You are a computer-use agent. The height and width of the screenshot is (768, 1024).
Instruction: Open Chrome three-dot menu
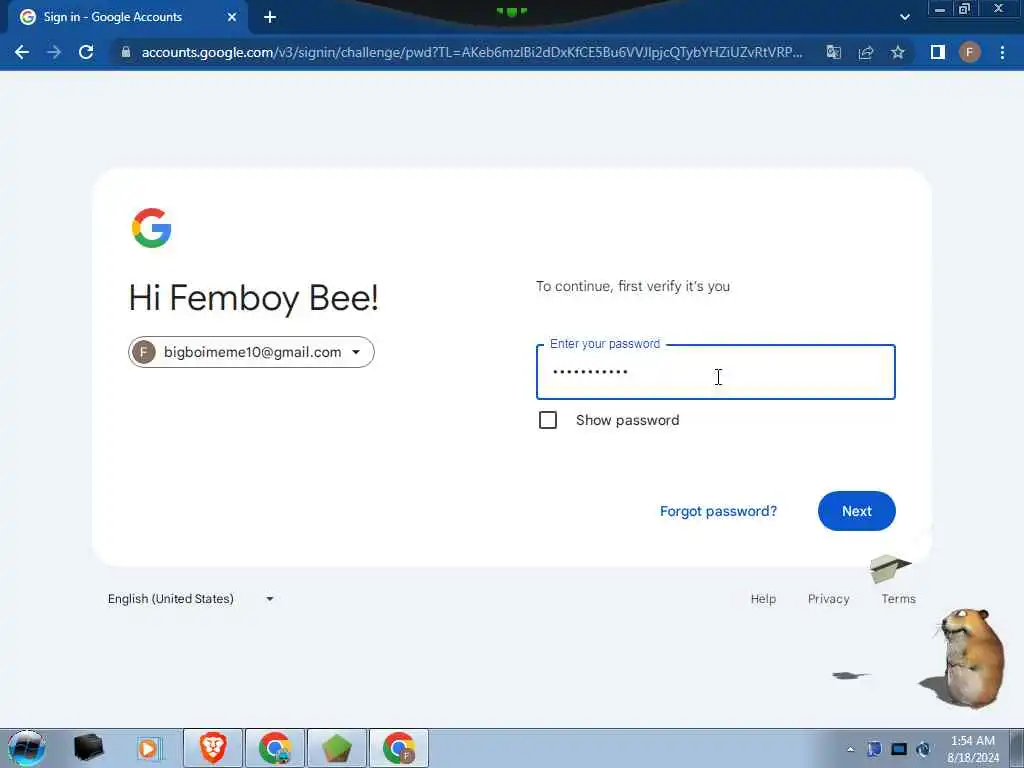[x=1002, y=52]
